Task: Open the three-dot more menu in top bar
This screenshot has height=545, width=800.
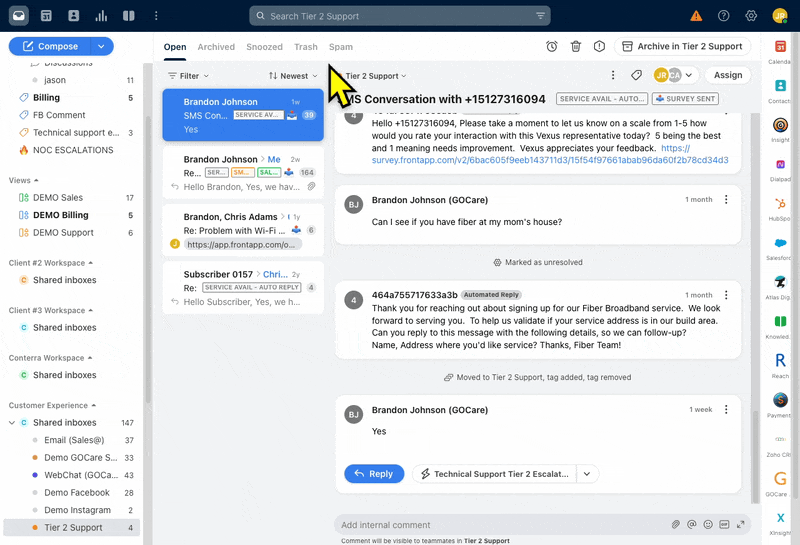Action: (x=156, y=16)
